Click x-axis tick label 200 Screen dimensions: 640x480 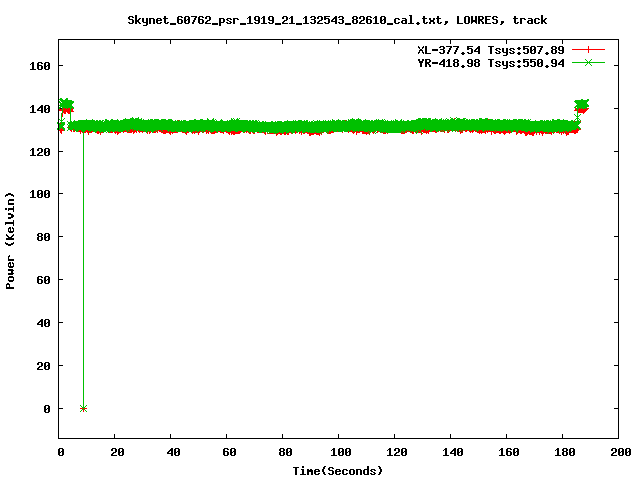pos(620,452)
